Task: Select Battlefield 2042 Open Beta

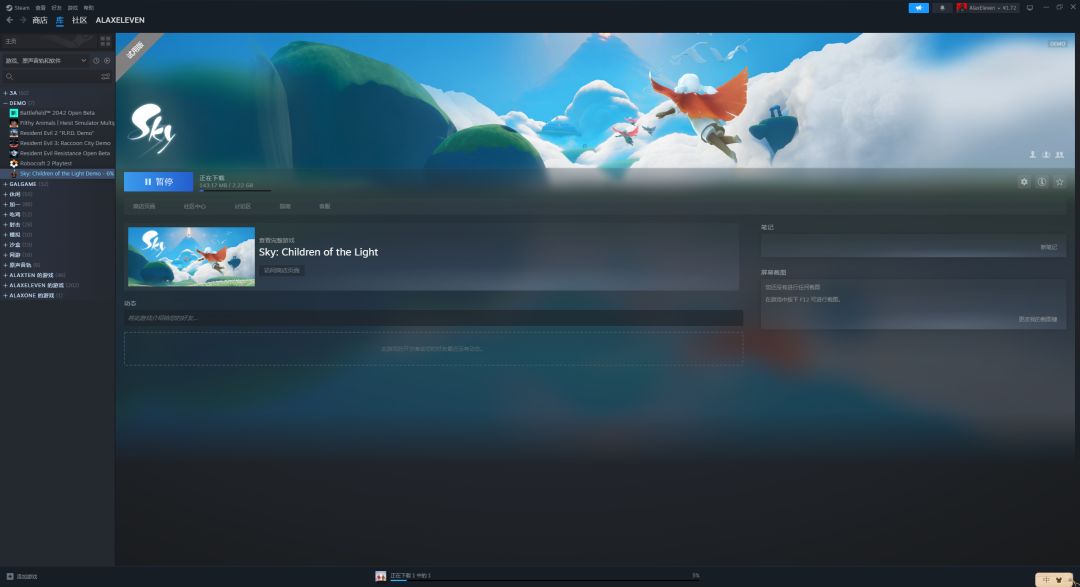Action: point(57,113)
